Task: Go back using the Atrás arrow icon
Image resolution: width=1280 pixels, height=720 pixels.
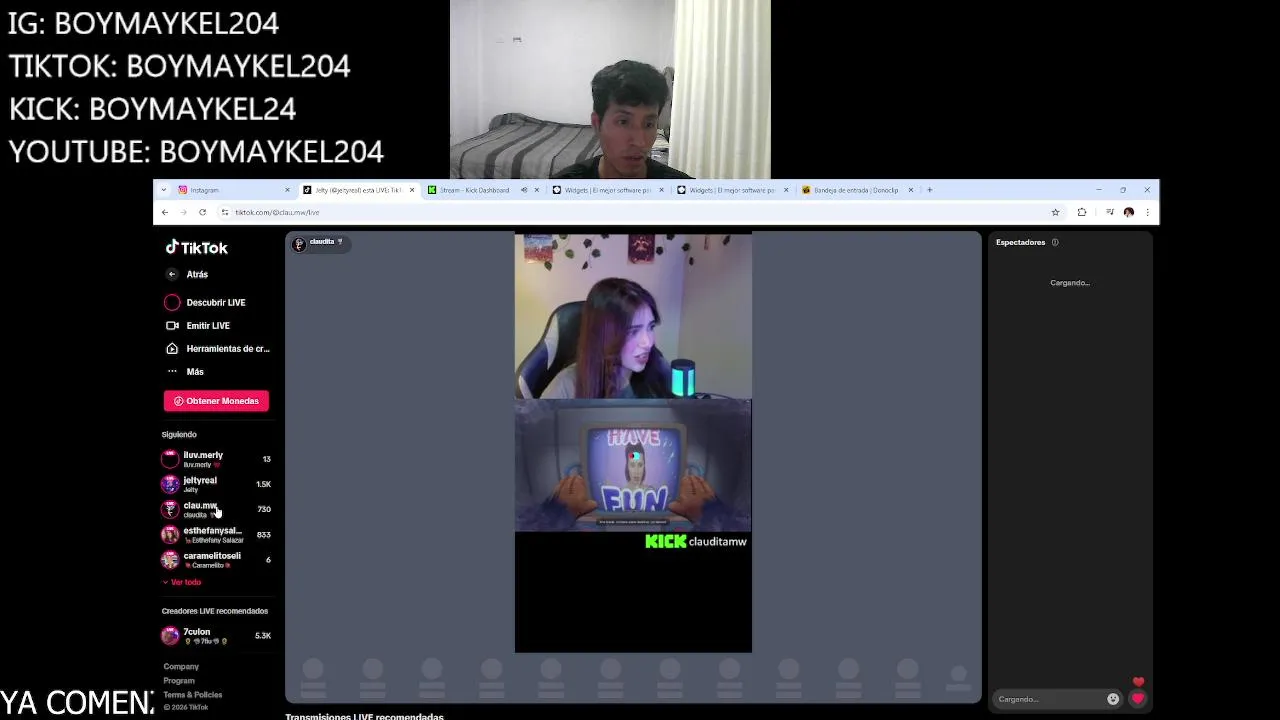Action: tap(172, 274)
